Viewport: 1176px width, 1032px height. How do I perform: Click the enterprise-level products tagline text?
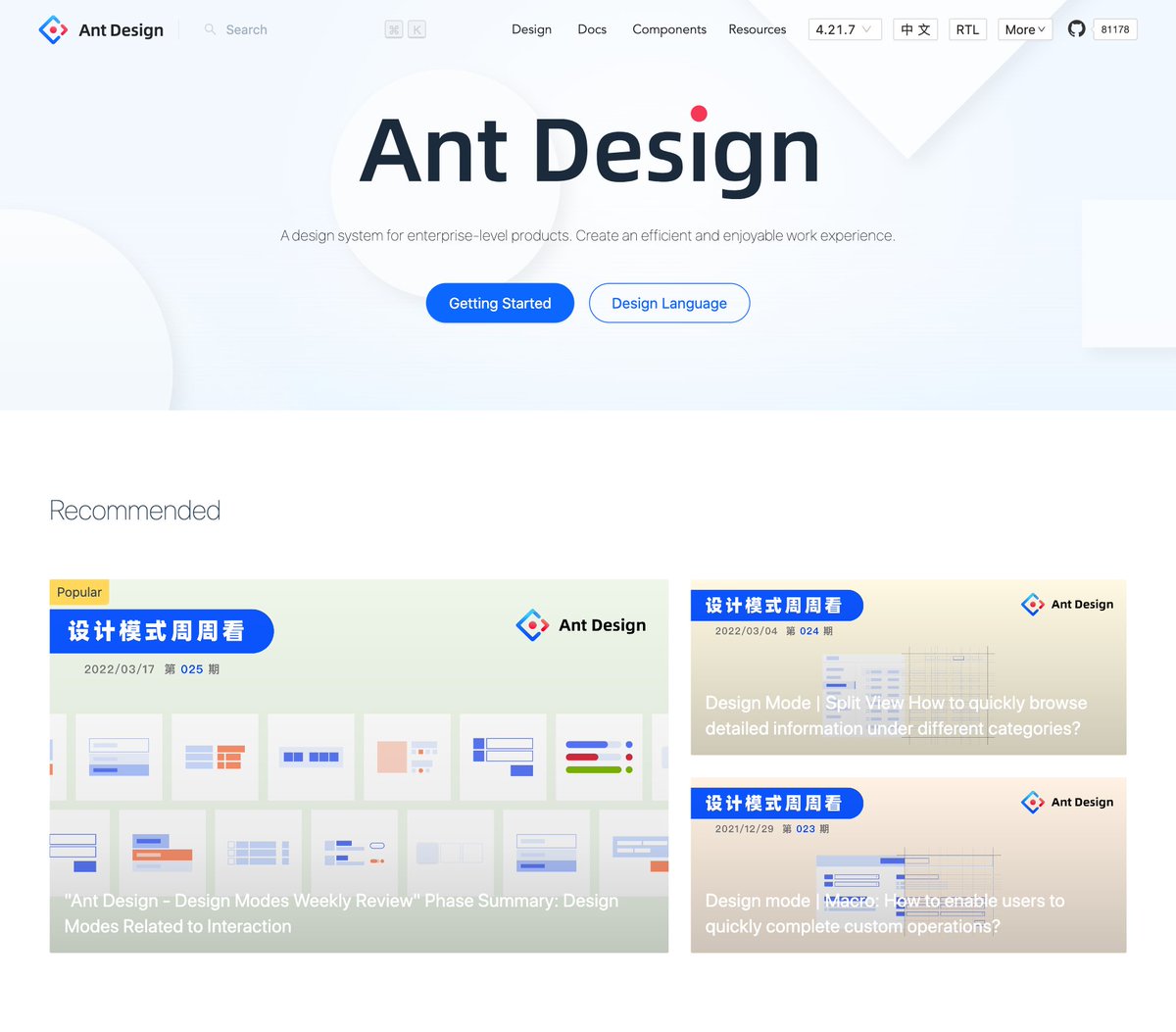[588, 235]
